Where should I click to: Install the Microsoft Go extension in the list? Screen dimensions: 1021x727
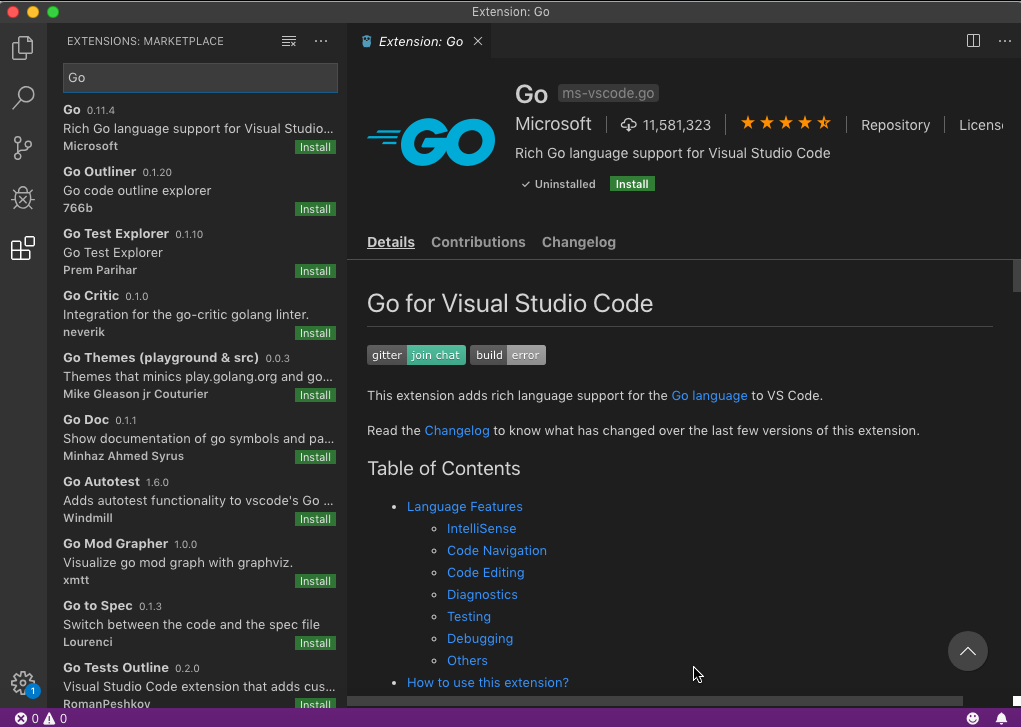[x=315, y=147]
